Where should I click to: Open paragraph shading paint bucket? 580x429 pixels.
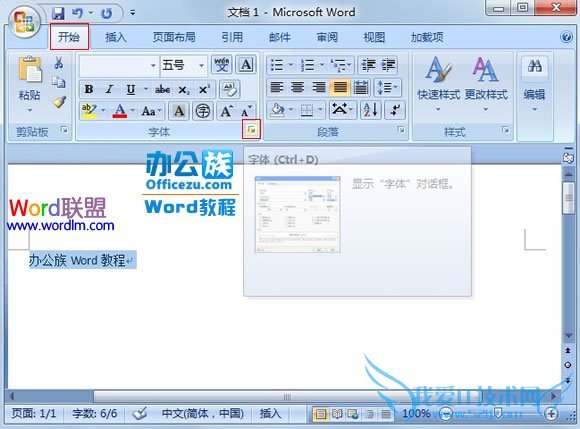(277, 110)
